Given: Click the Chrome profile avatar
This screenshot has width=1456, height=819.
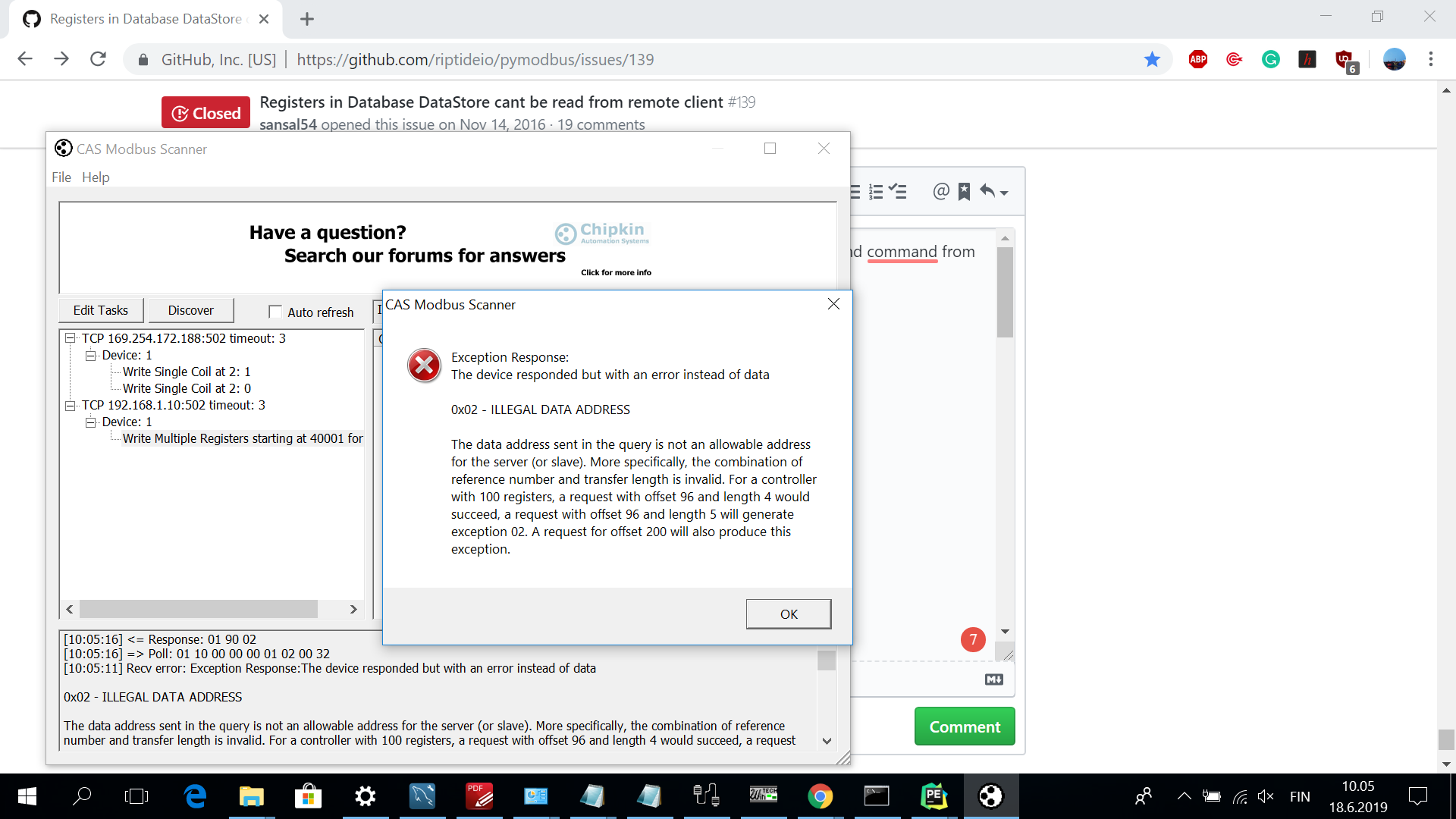Looking at the screenshot, I should [x=1394, y=59].
